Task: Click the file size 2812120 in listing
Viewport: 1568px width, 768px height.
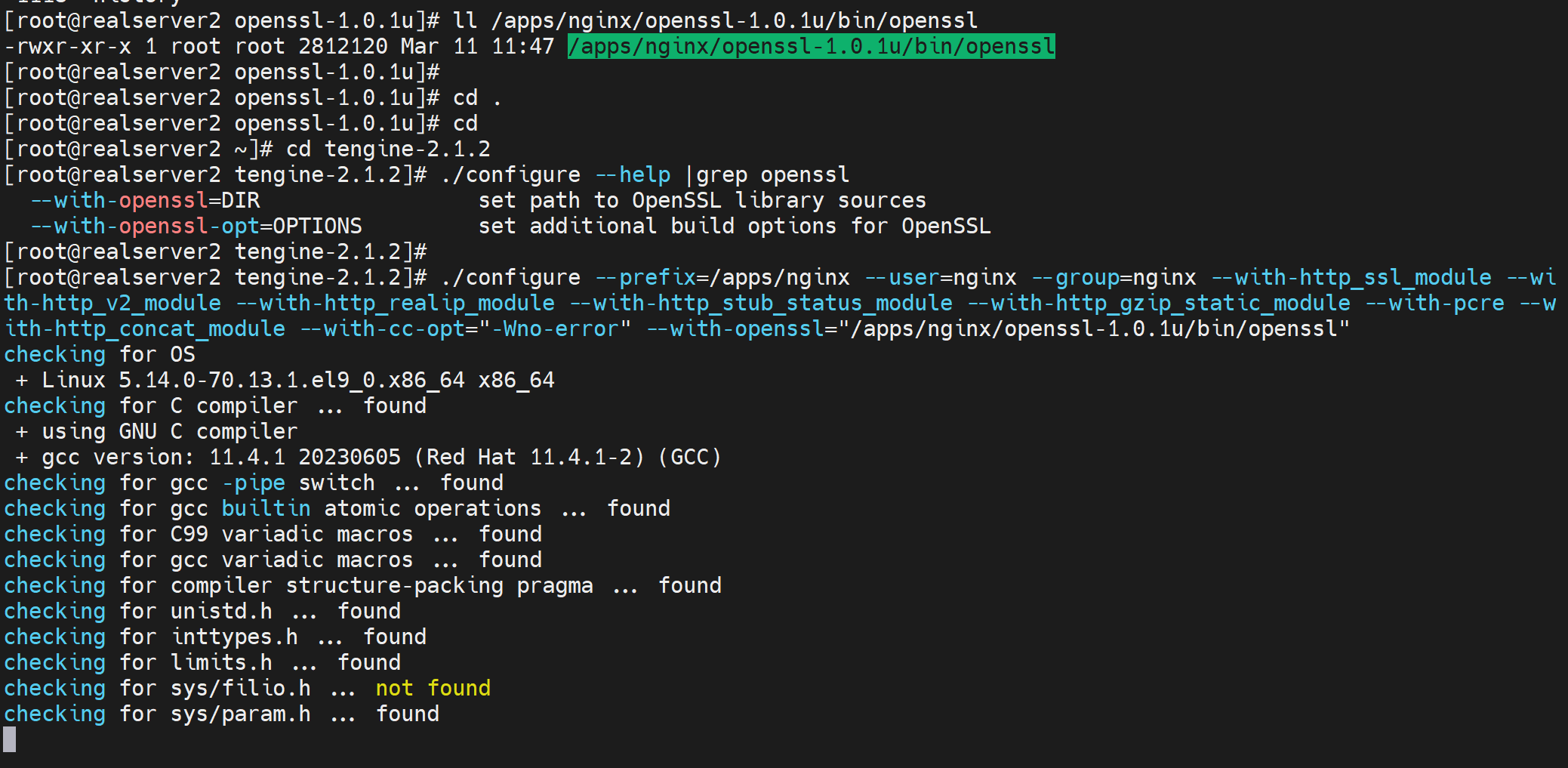Action: pos(343,47)
